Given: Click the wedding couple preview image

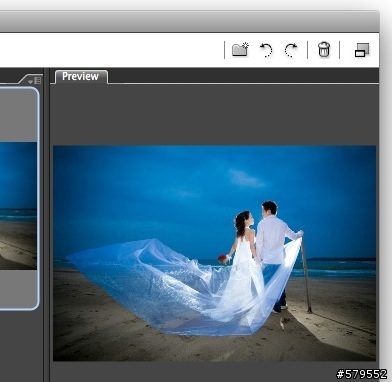Looking at the screenshot, I should [214, 253].
